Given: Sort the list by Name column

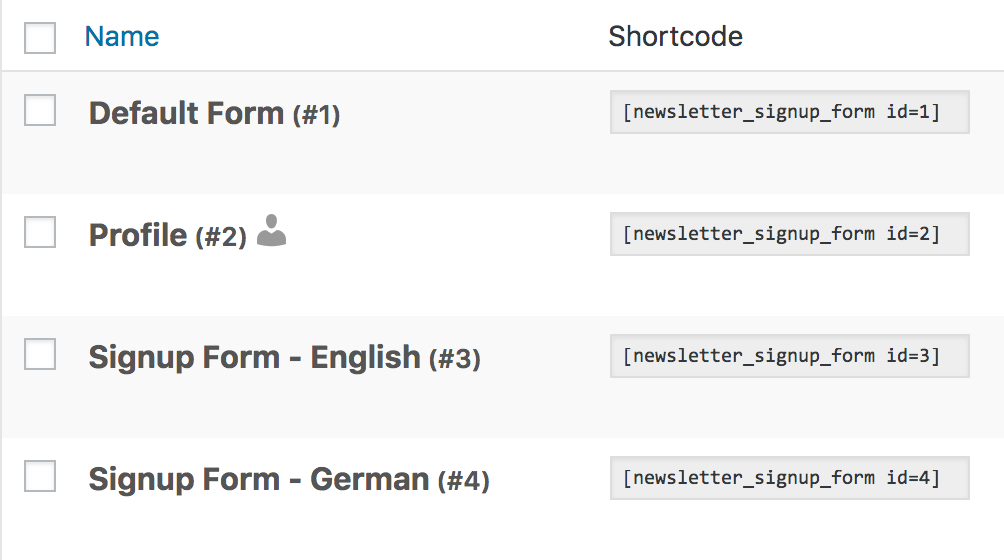Looking at the screenshot, I should coord(122,37).
